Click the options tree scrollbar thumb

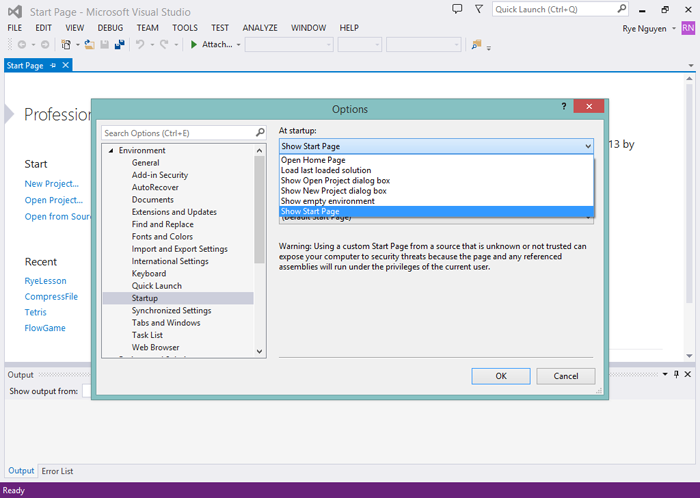point(259,210)
